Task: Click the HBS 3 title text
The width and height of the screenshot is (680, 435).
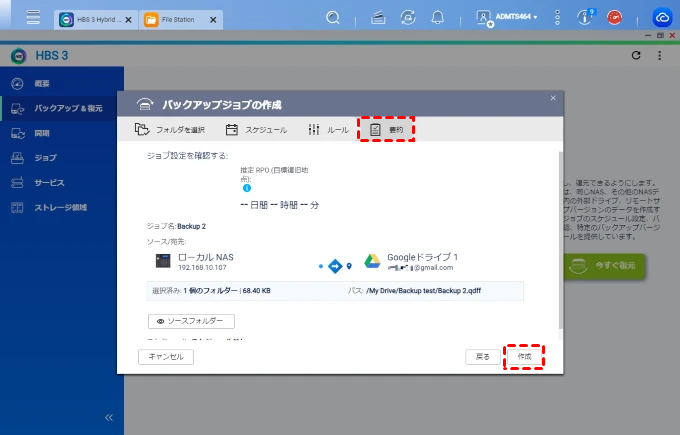Action: coord(52,56)
